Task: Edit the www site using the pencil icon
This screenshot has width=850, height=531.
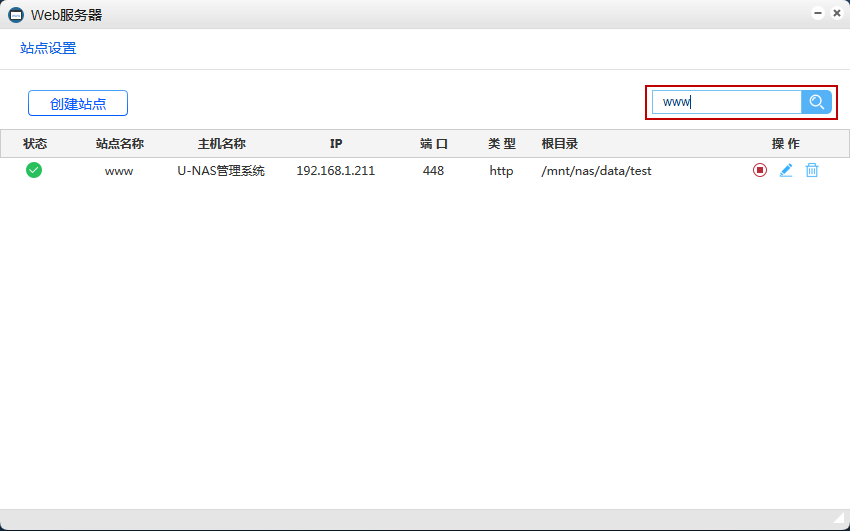Action: click(786, 171)
